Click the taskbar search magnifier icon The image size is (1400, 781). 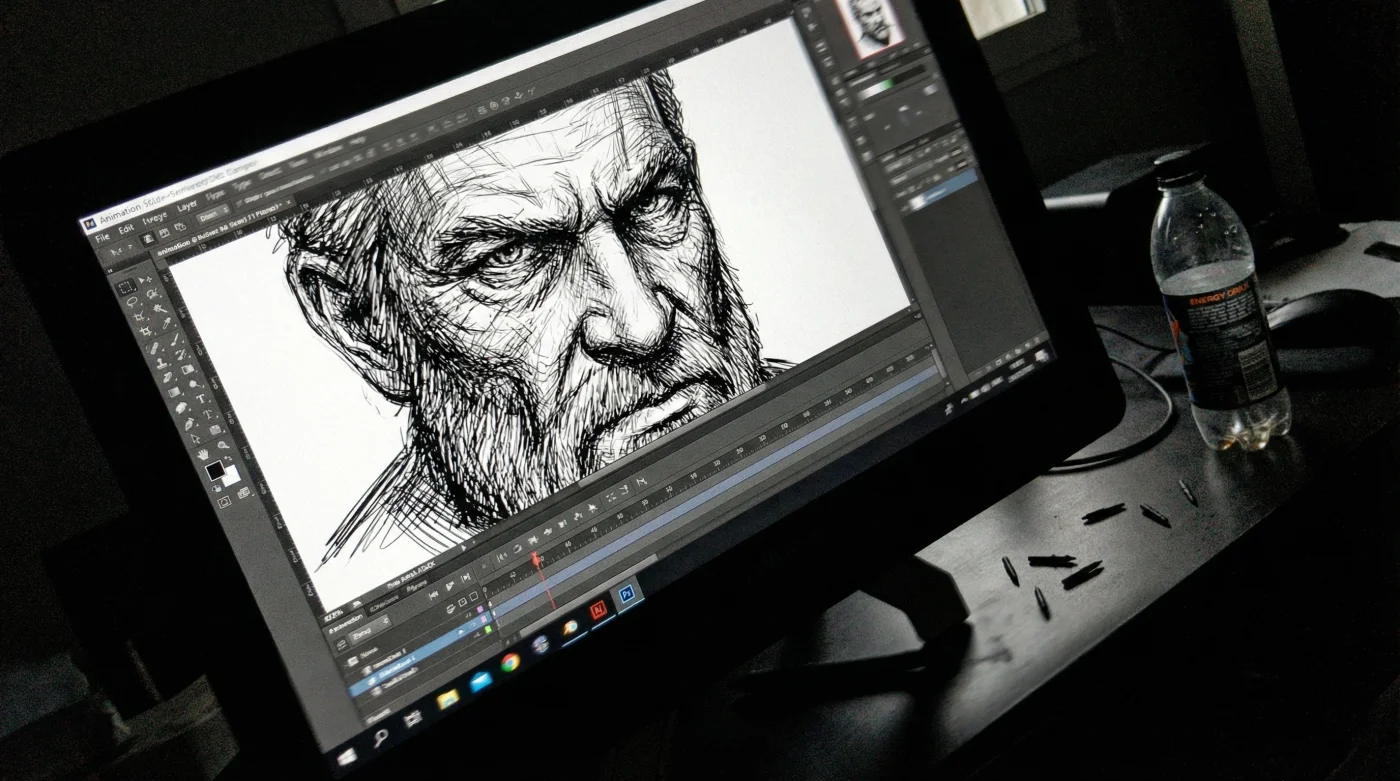point(380,738)
